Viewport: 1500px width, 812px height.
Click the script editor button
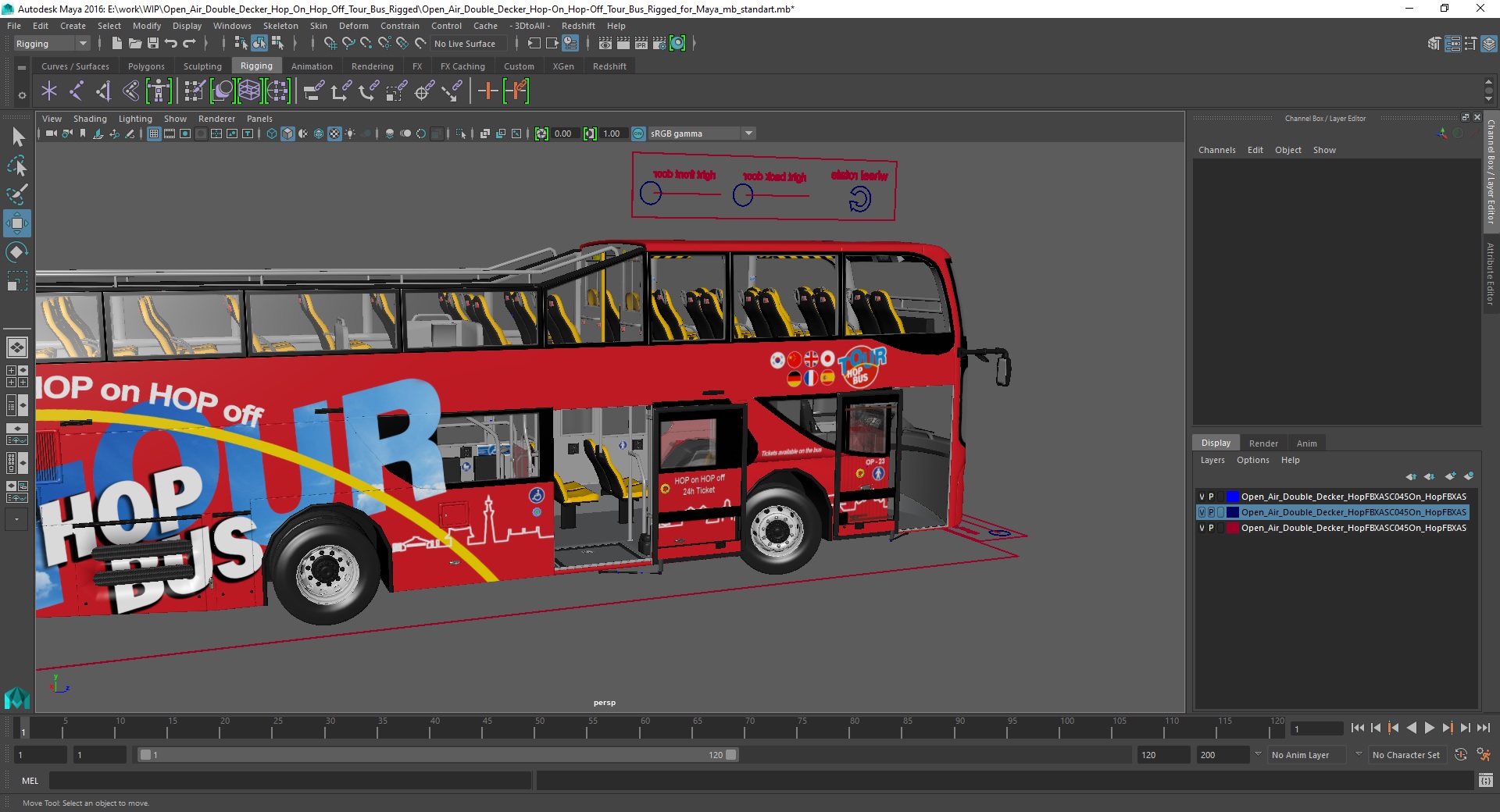(1485, 780)
